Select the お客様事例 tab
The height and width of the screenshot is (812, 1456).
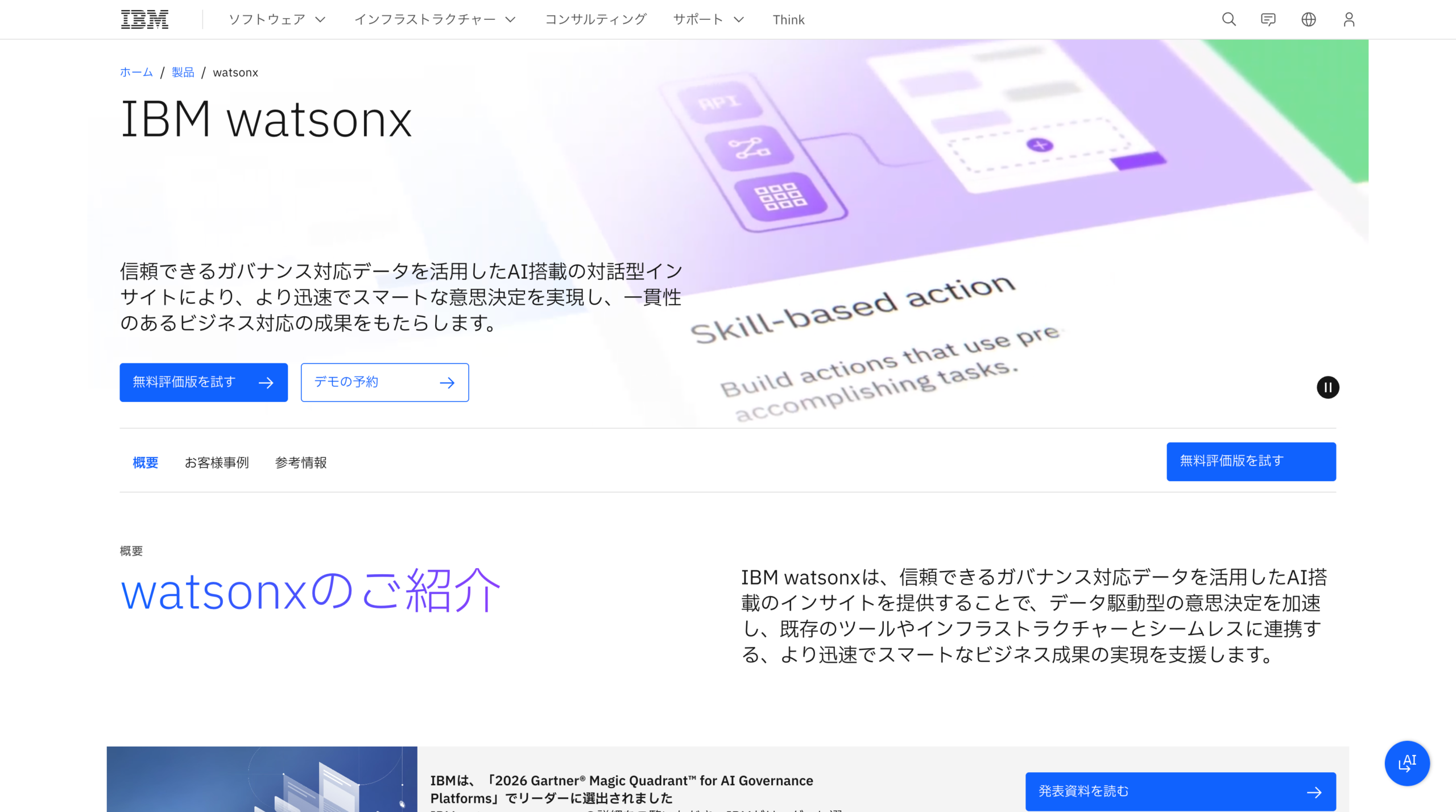217,462
